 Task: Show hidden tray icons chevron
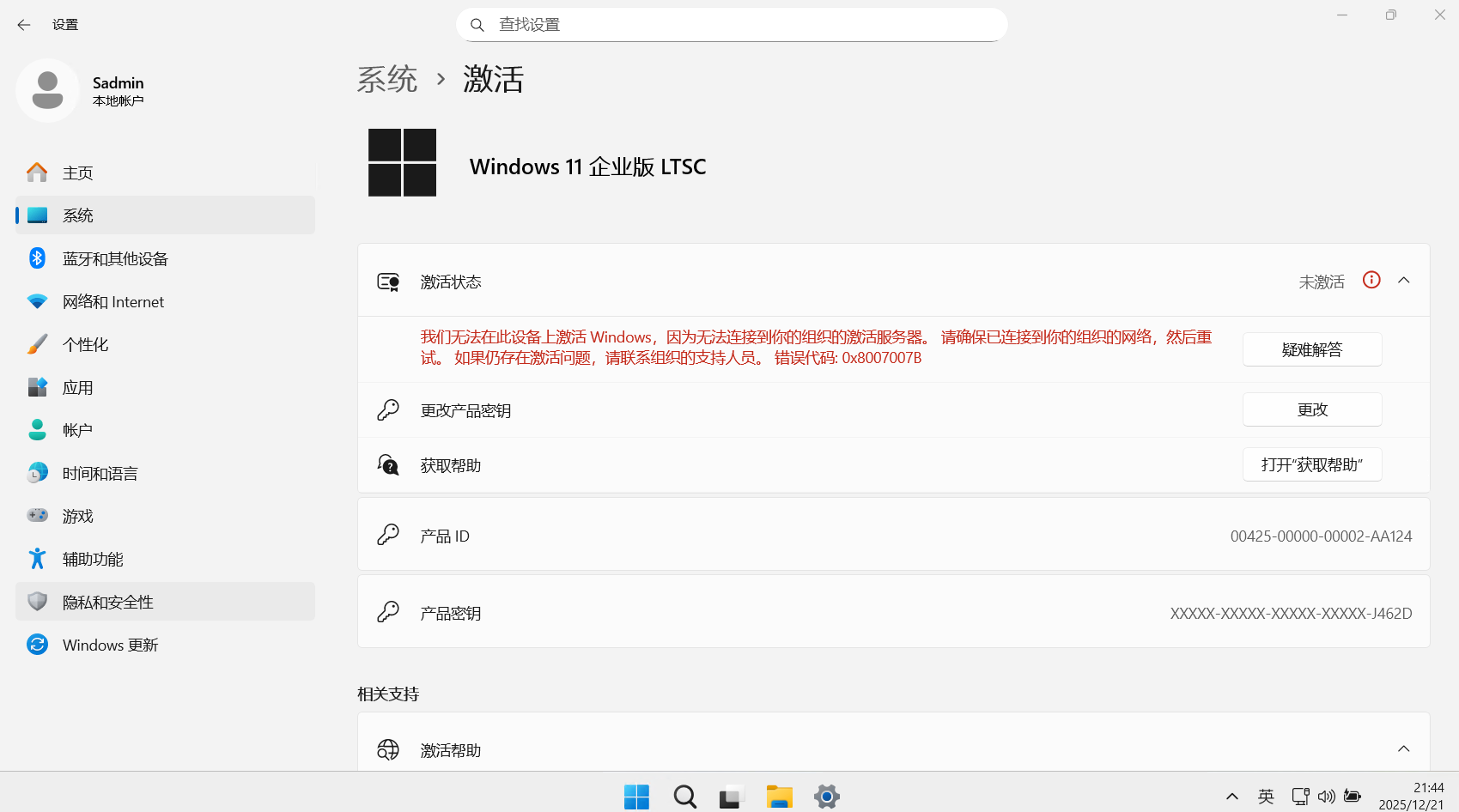pos(1231,797)
